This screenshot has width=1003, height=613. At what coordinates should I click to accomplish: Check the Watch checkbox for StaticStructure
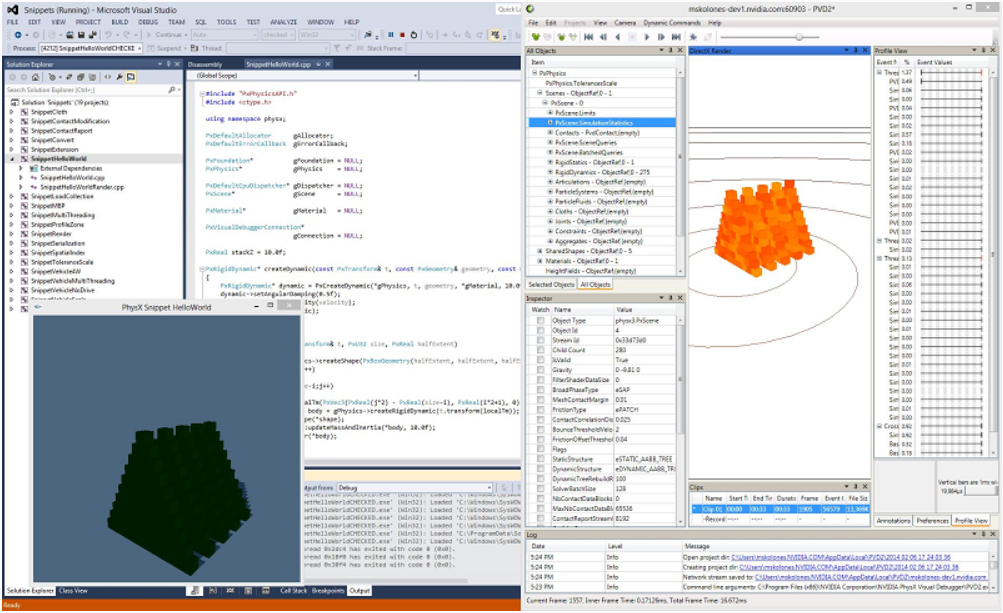point(540,459)
